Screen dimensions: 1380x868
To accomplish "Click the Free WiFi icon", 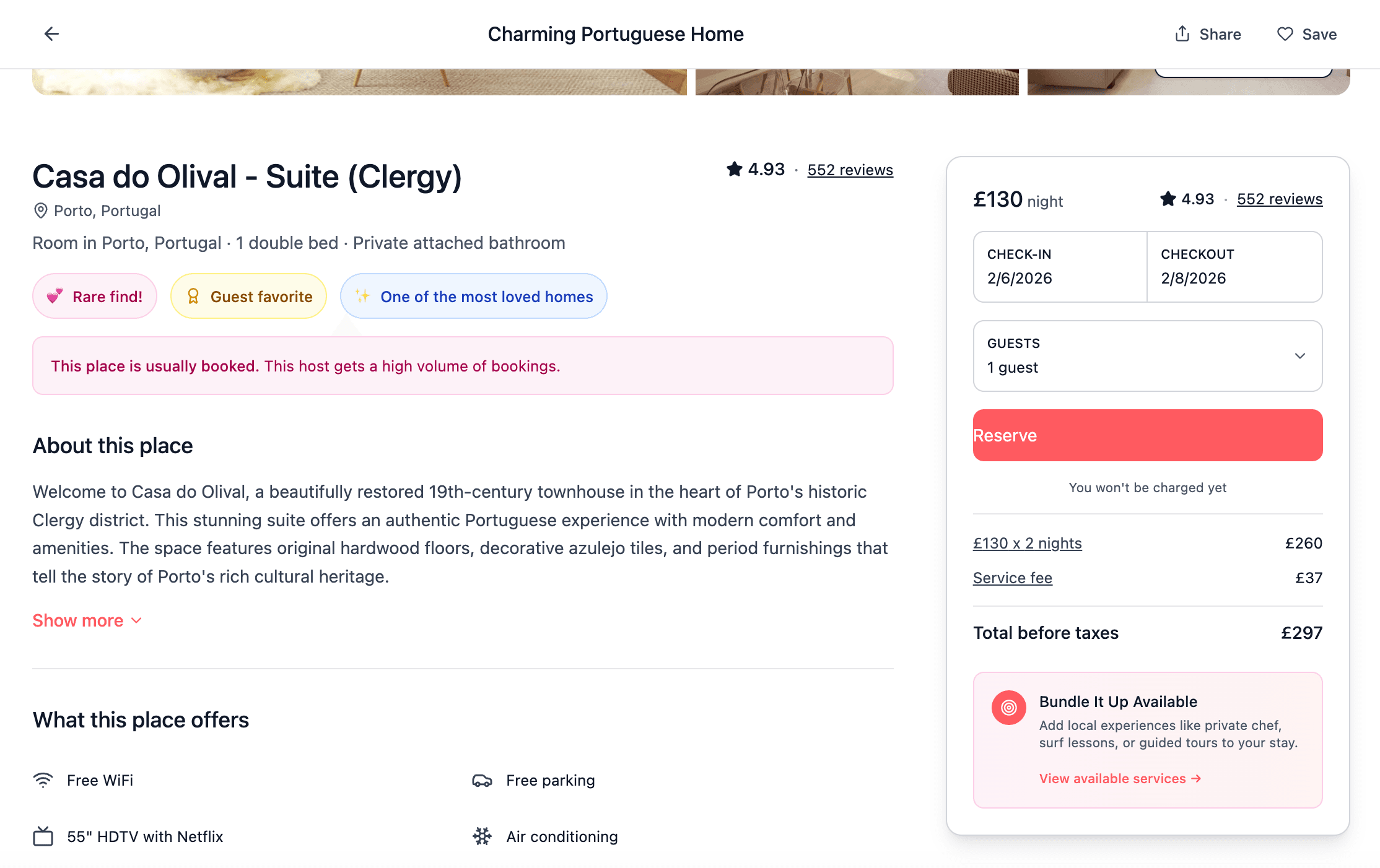I will [43, 780].
